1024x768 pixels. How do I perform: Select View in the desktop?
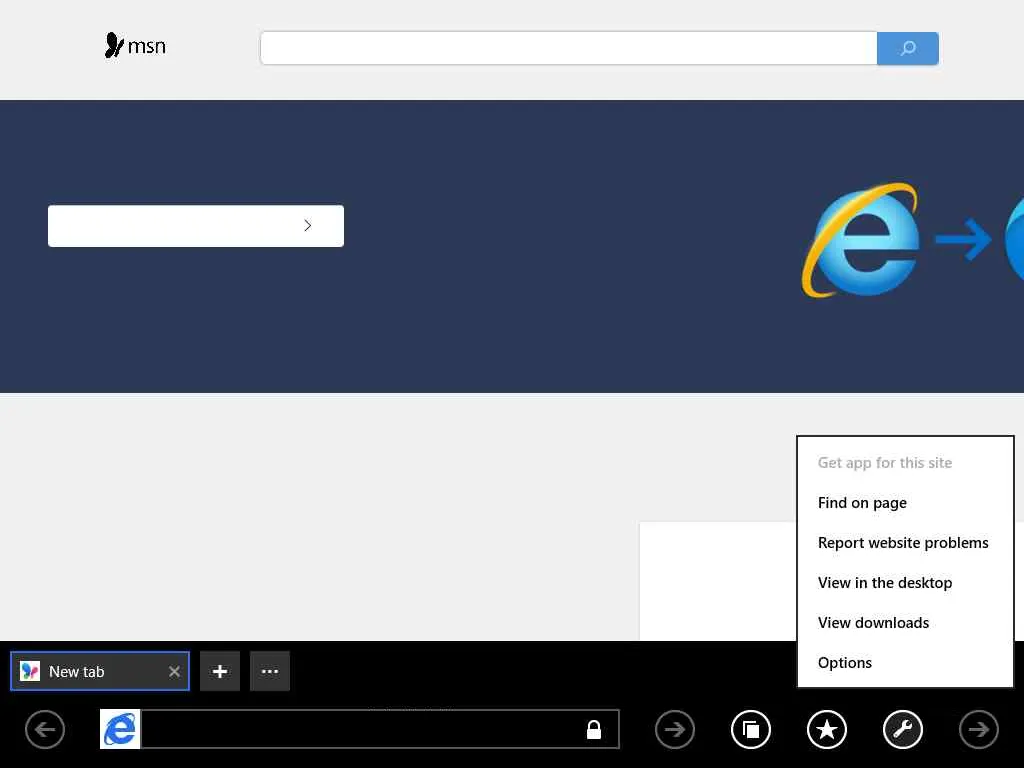click(x=885, y=583)
